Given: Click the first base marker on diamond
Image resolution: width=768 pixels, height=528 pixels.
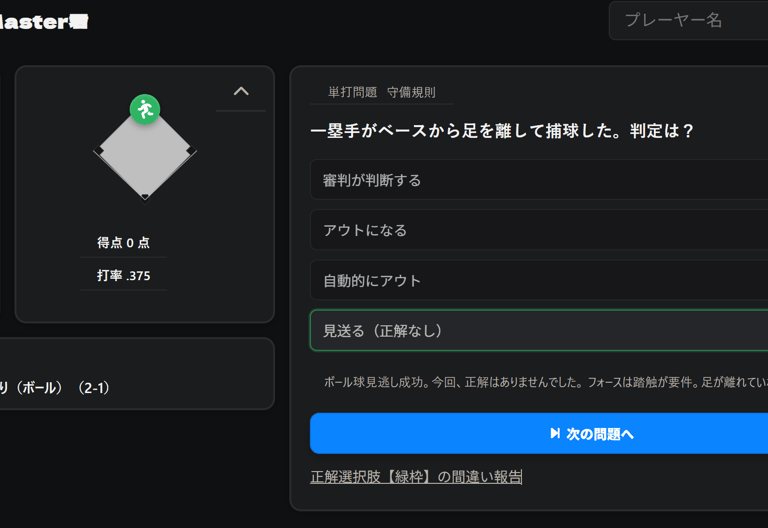Looking at the screenshot, I should tap(191, 151).
